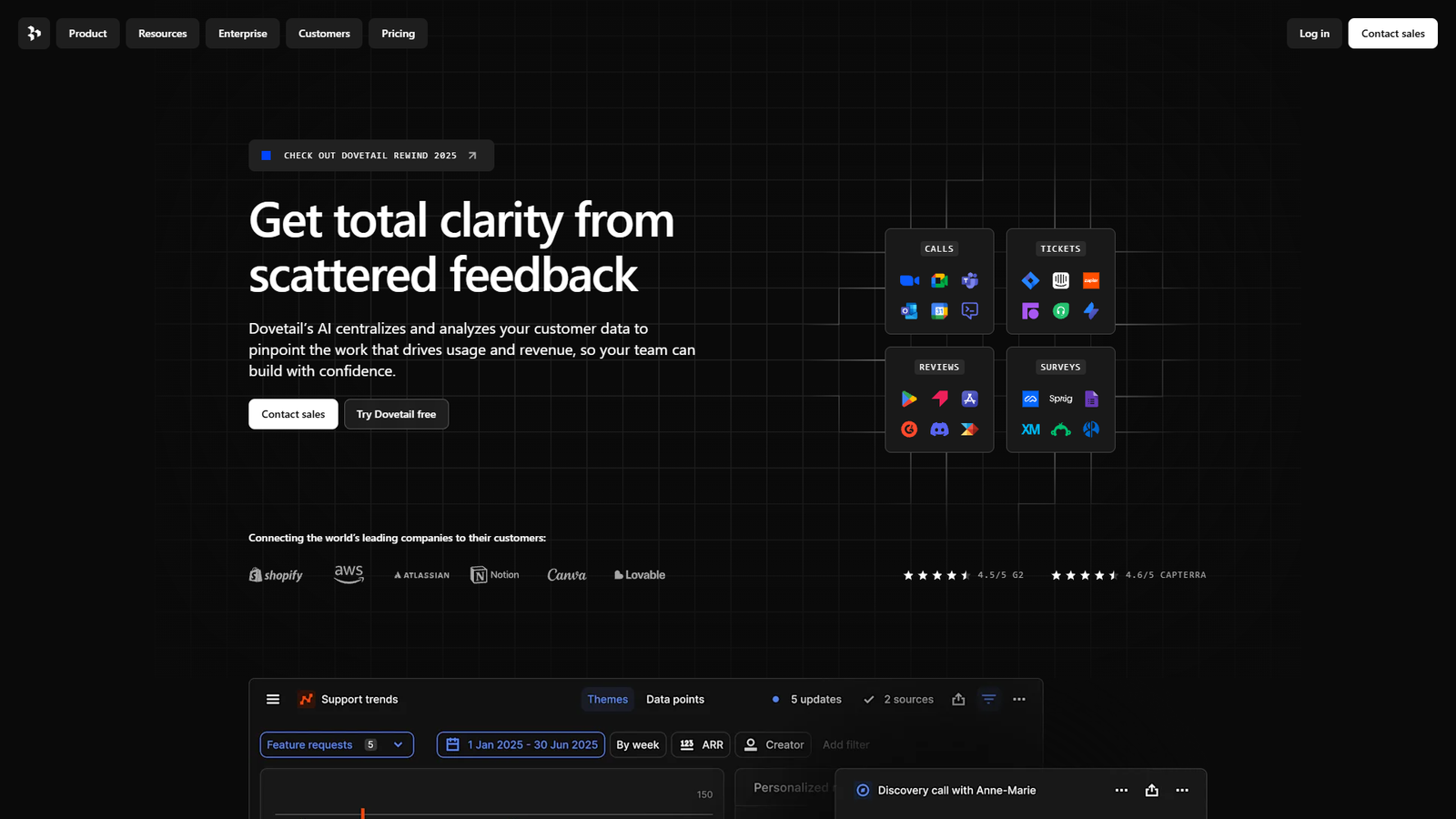Viewport: 1456px width, 819px height.
Task: Click the Creator filter chip
Action: [x=773, y=744]
